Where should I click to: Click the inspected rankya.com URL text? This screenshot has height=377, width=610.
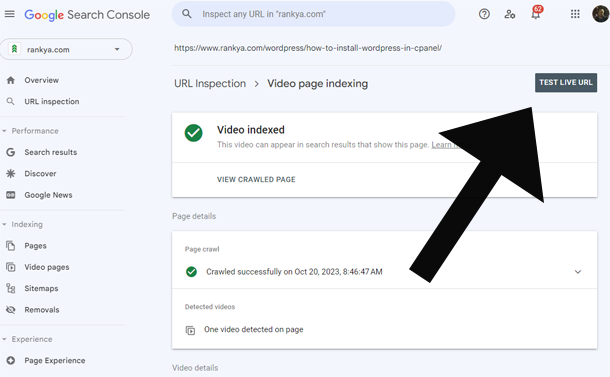point(308,48)
